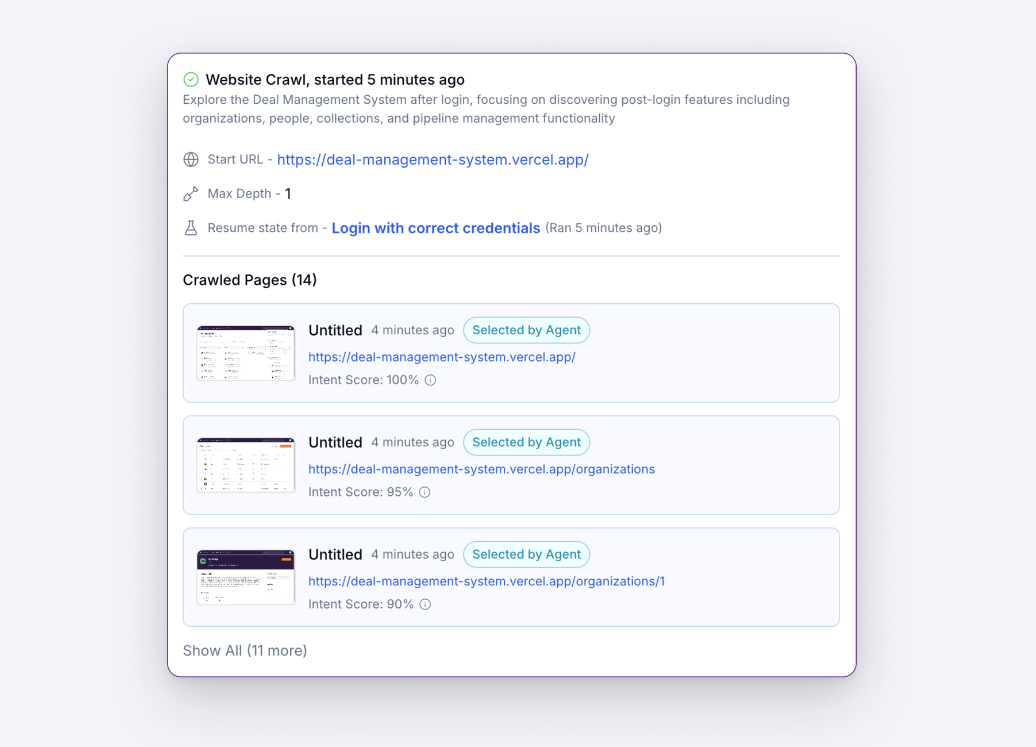Click Selected by Agent badge on organizations page entry
This screenshot has height=747, width=1036.
click(526, 442)
